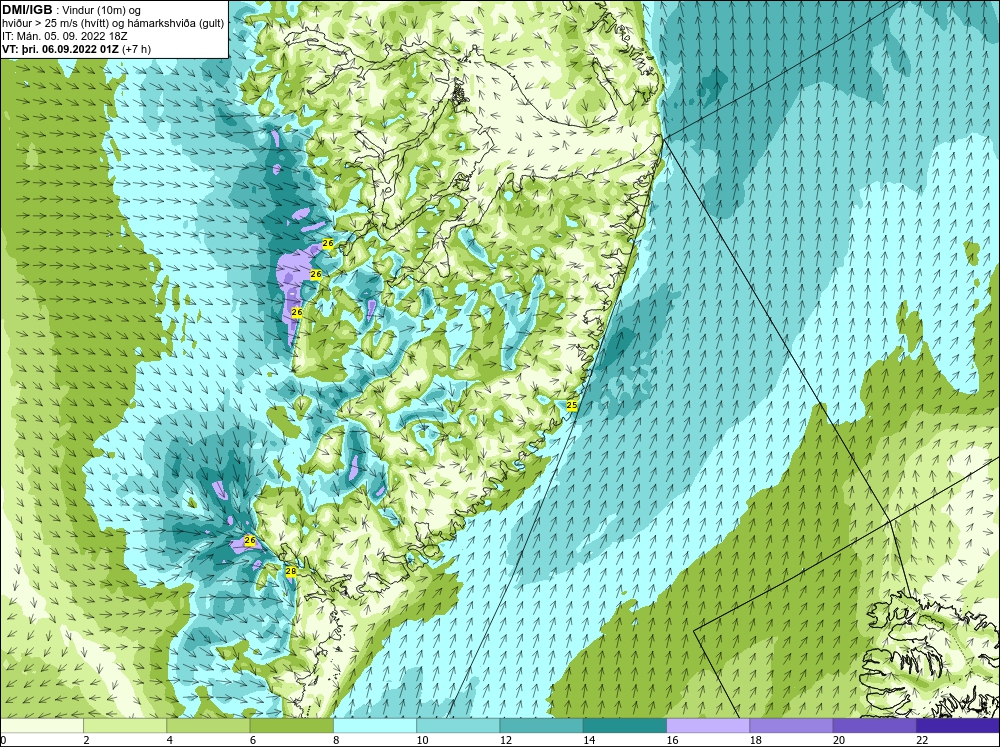
Task: Pick the 20–22 m/s legend swatch
Action: coord(874,725)
